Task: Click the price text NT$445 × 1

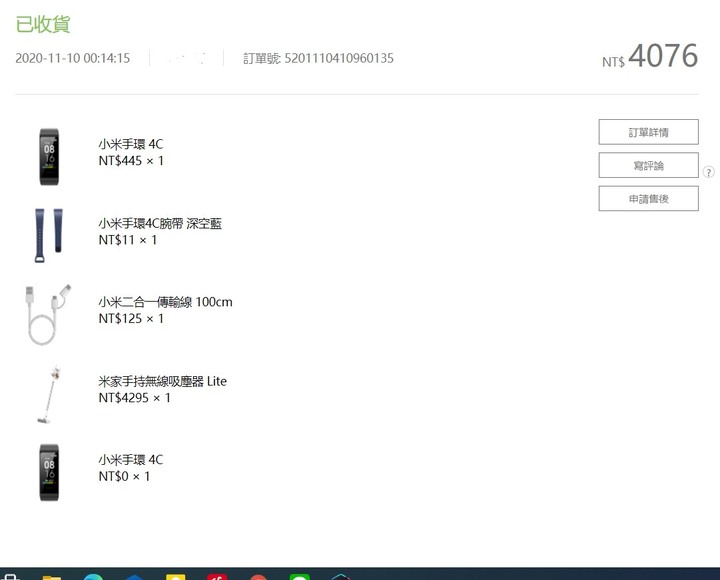Action: tap(131, 161)
